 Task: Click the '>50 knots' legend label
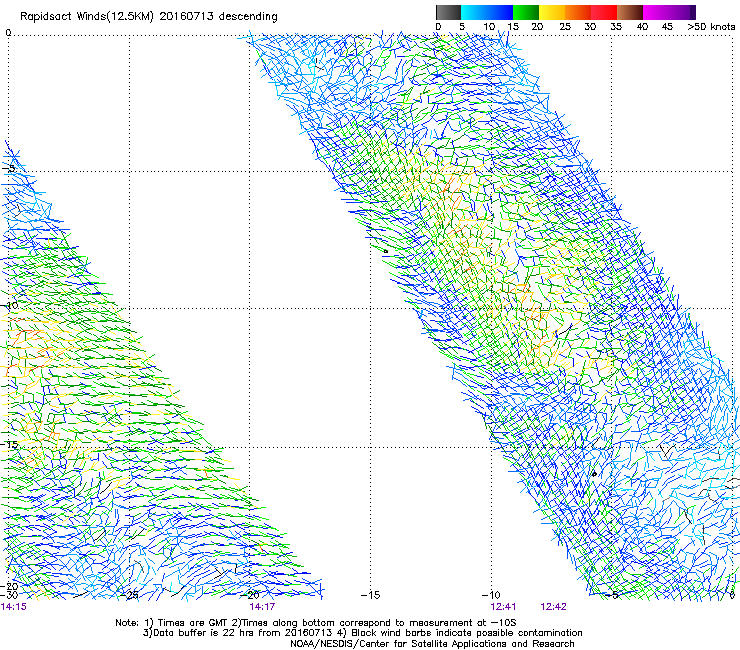[711, 27]
